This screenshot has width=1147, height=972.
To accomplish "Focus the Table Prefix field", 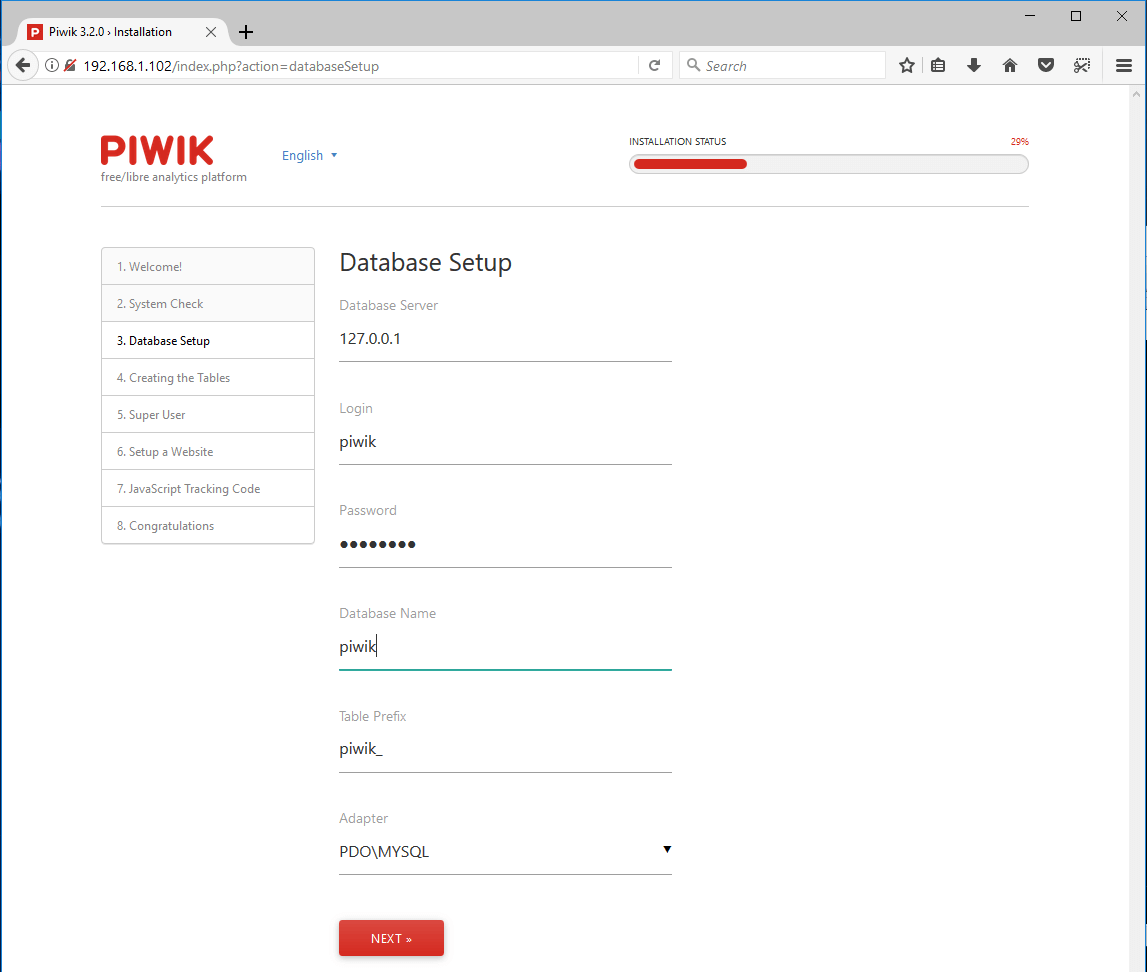I will pyautogui.click(x=505, y=750).
